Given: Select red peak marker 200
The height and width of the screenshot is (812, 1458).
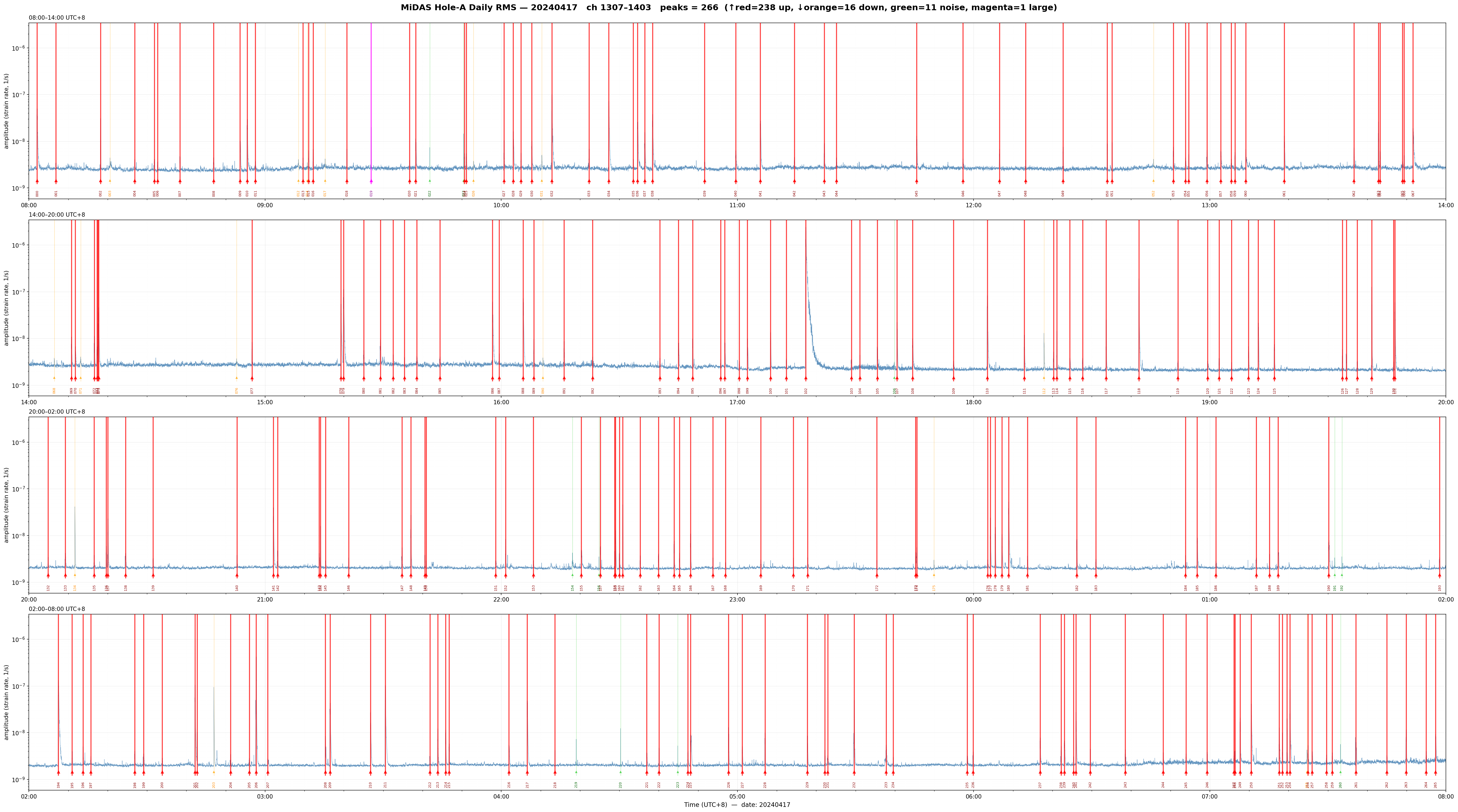Looking at the screenshot, I should click(x=163, y=772).
